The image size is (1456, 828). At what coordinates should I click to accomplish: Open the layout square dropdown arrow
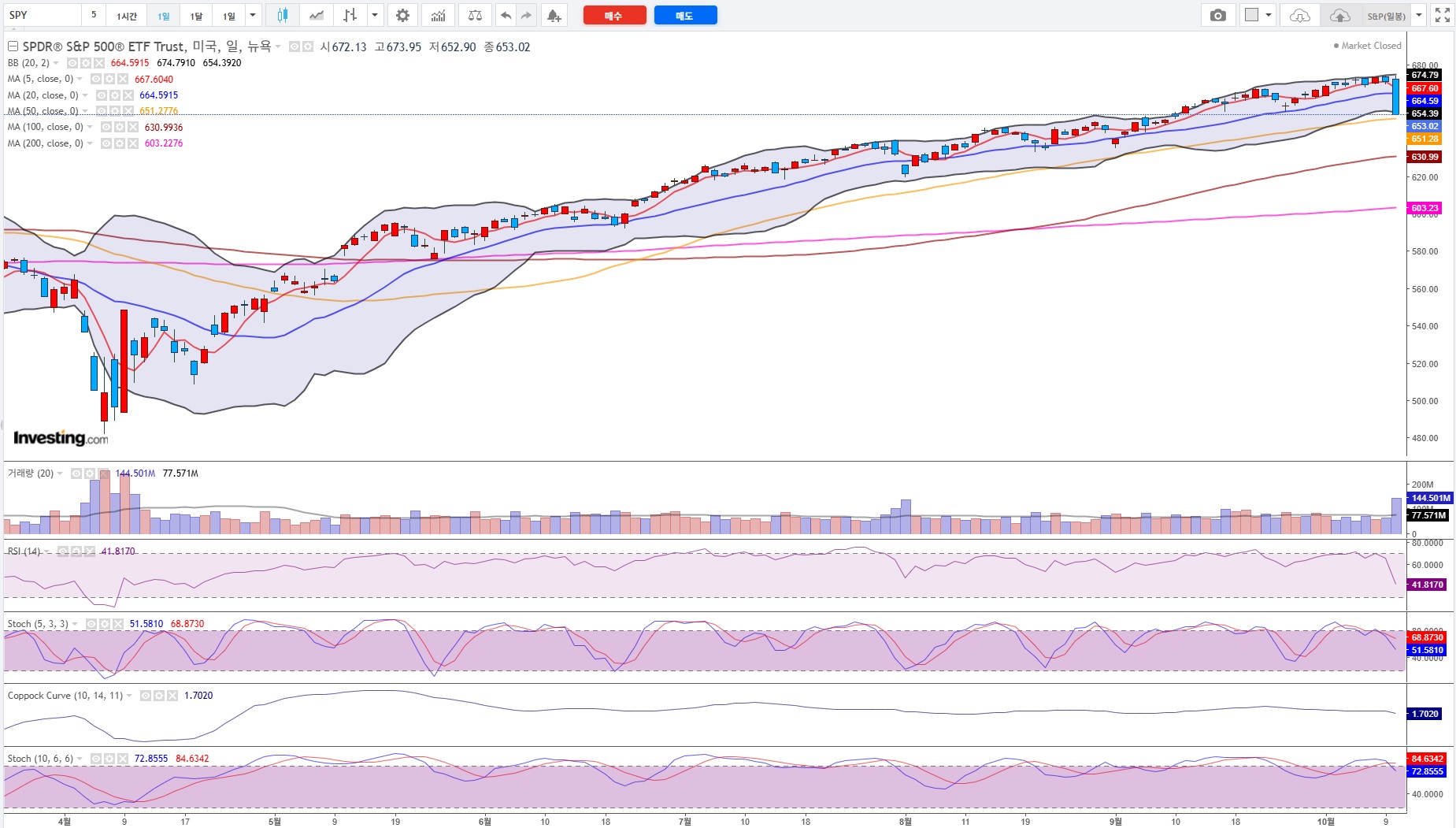[1269, 15]
